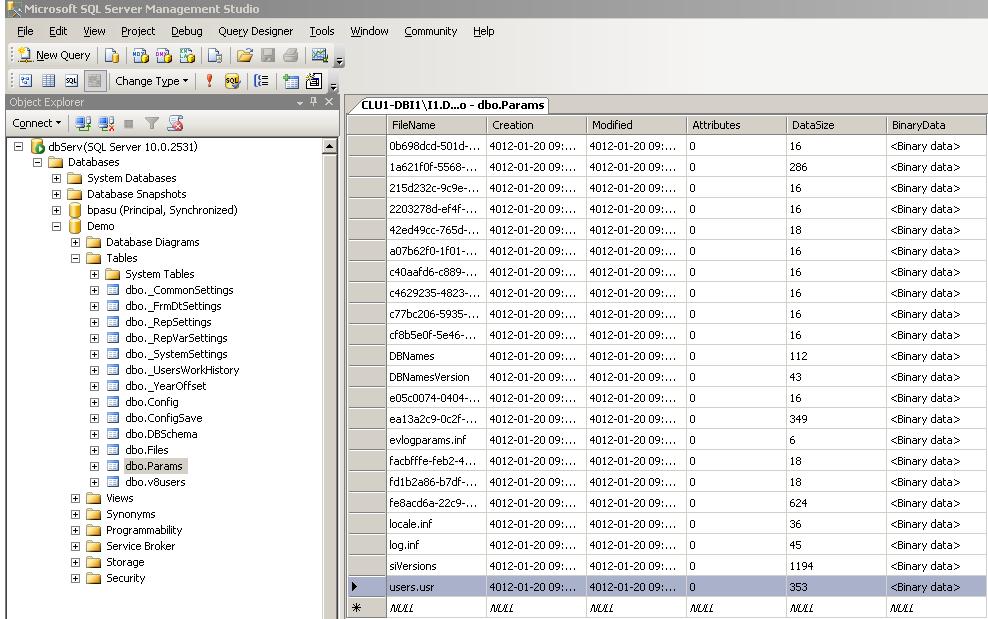This screenshot has height=619, width=988.
Task: Collapse the Tables folder
Action: point(76,258)
